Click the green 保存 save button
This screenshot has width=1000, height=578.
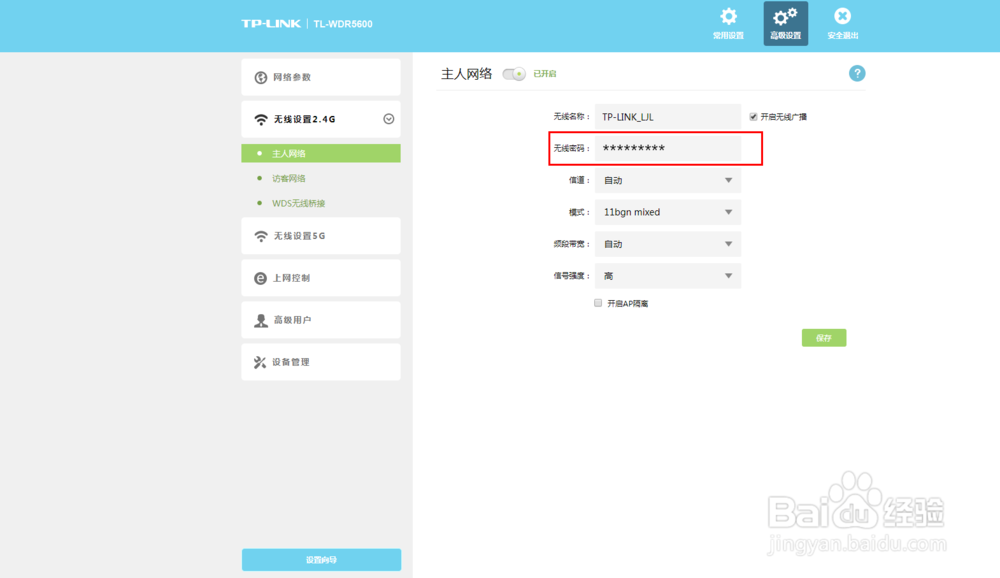point(823,337)
